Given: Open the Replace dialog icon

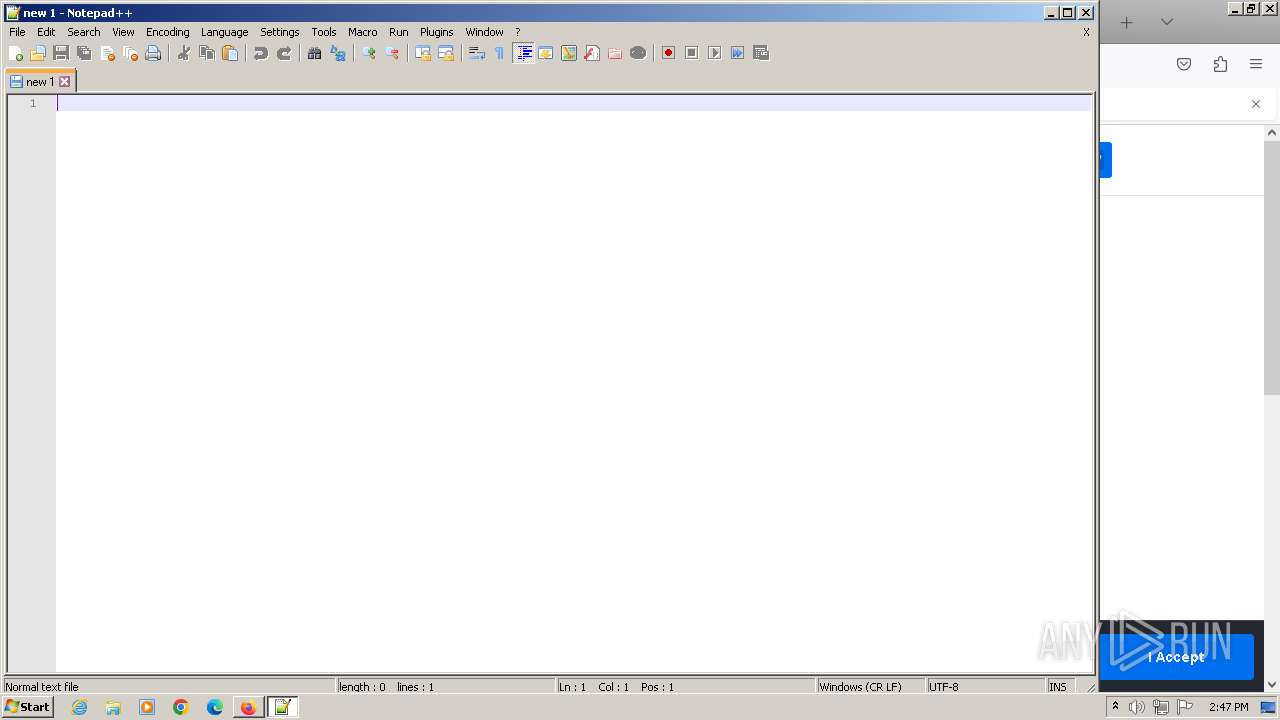Looking at the screenshot, I should (338, 53).
